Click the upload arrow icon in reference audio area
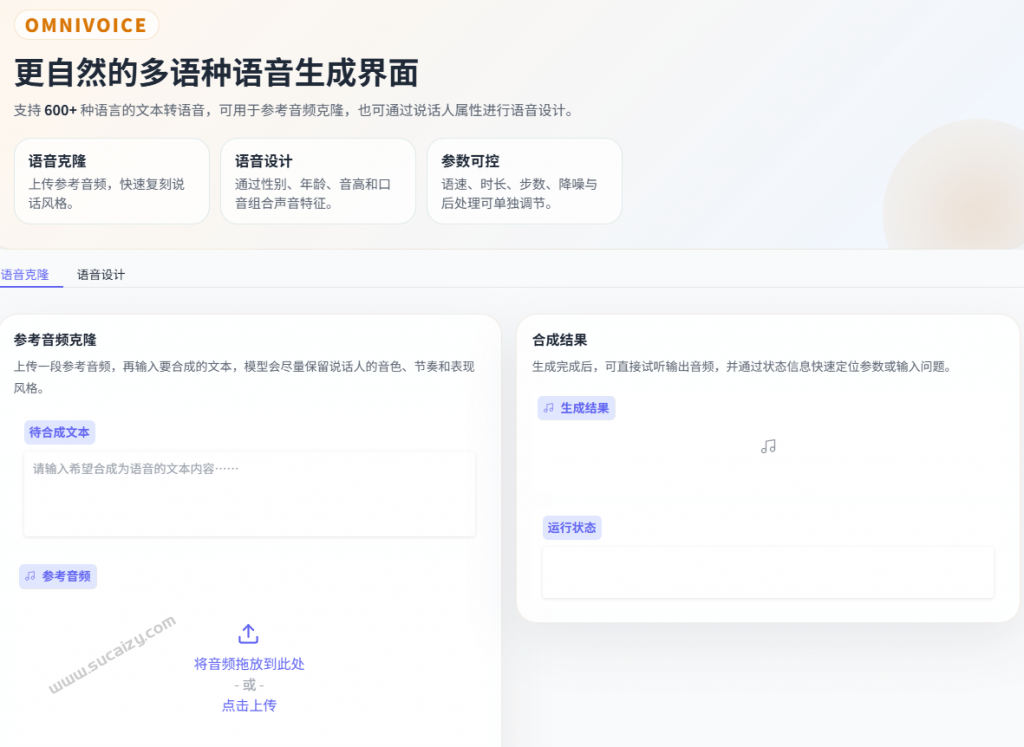This screenshot has width=1024, height=747. (x=248, y=633)
